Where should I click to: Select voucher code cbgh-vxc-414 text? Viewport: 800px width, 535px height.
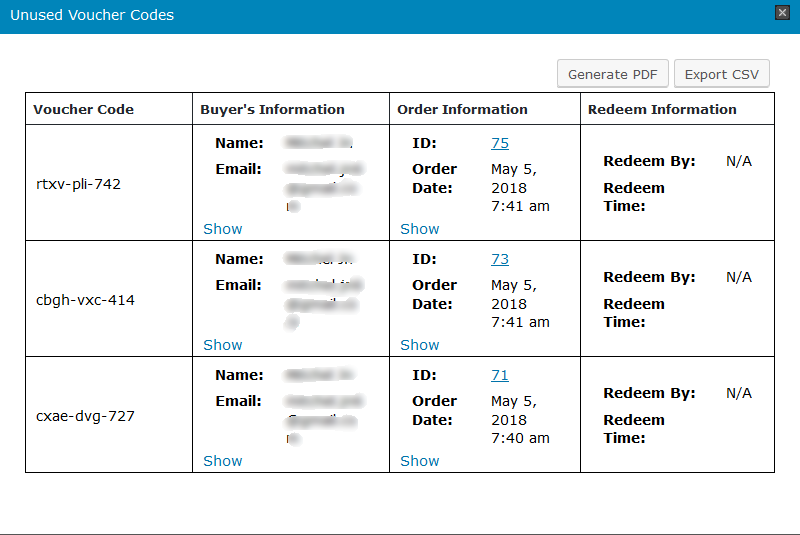click(85, 300)
